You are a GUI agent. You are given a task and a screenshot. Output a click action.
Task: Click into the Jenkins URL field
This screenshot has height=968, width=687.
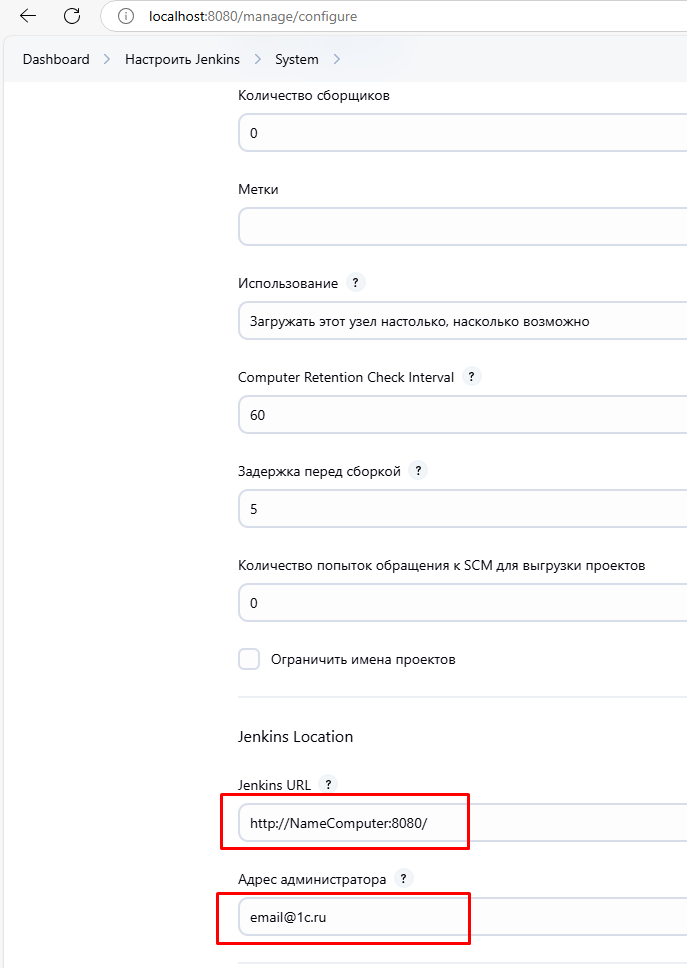pyautogui.click(x=460, y=823)
